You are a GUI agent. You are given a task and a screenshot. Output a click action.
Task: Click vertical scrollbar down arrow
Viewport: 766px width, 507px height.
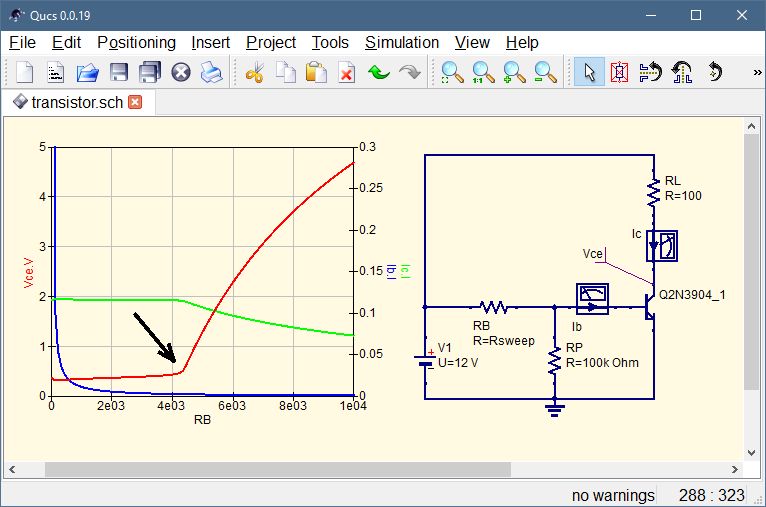click(x=751, y=452)
